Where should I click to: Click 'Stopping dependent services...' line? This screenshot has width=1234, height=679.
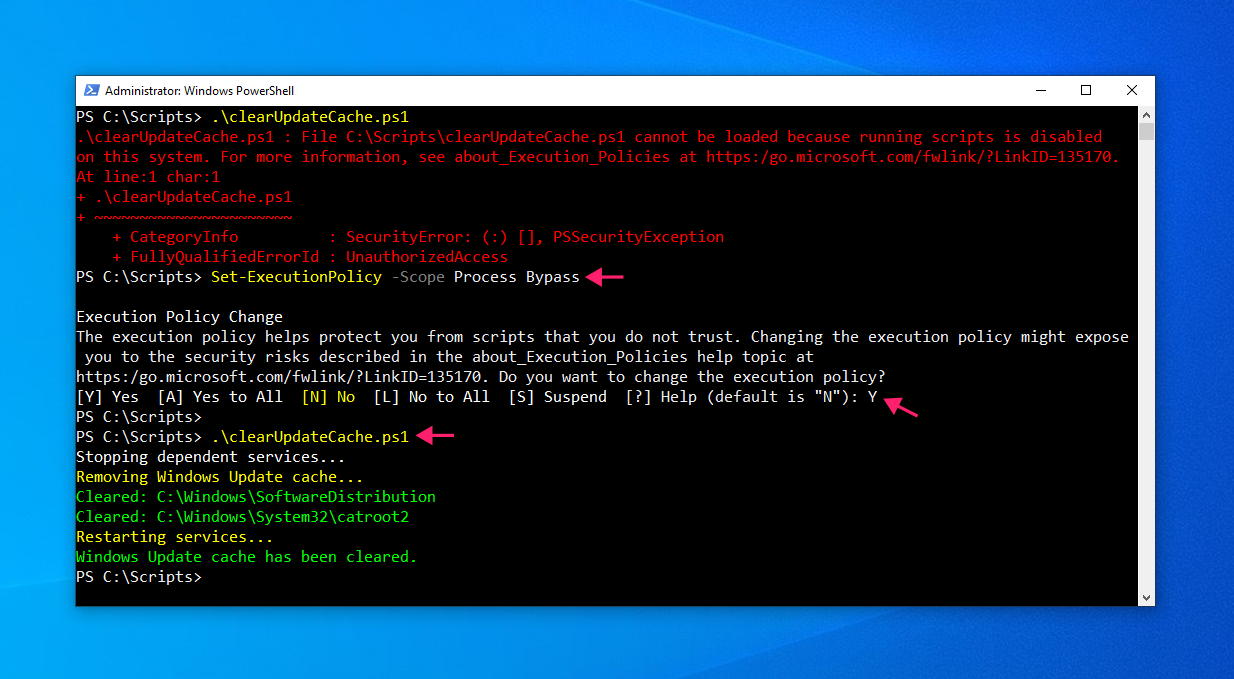click(211, 457)
